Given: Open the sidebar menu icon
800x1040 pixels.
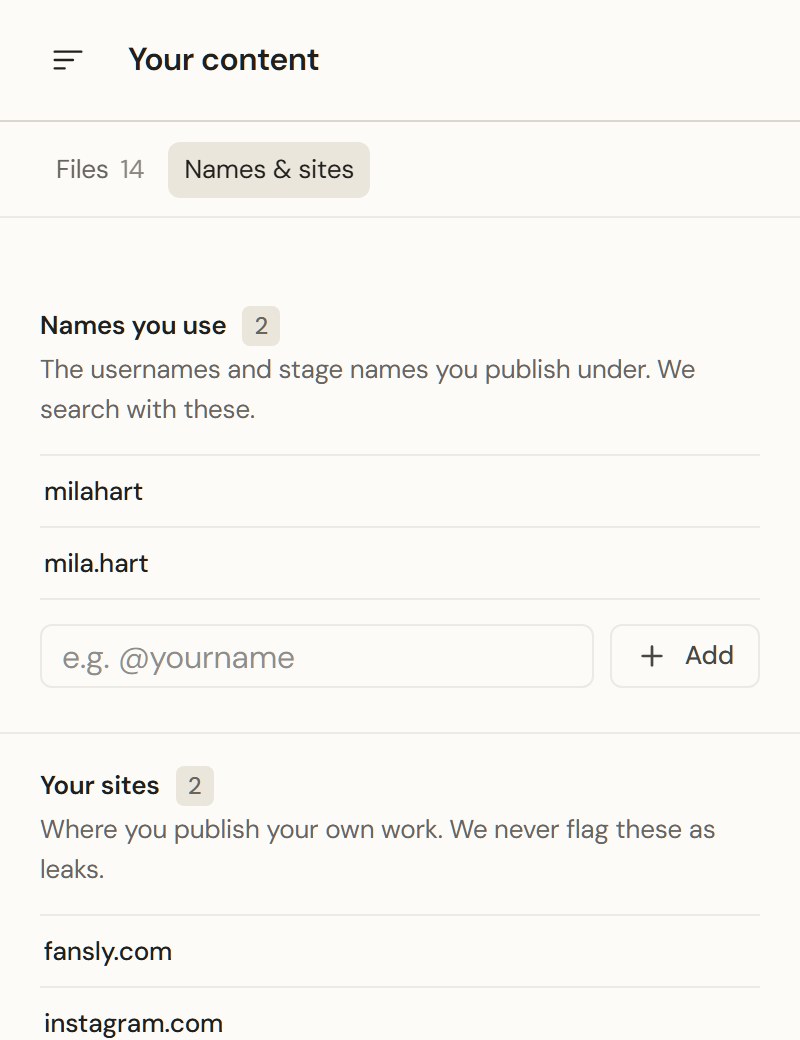Looking at the screenshot, I should click(x=68, y=60).
